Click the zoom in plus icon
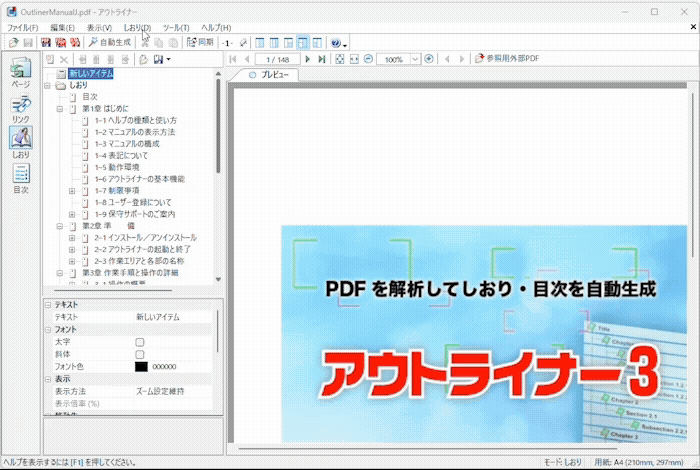 click(428, 59)
